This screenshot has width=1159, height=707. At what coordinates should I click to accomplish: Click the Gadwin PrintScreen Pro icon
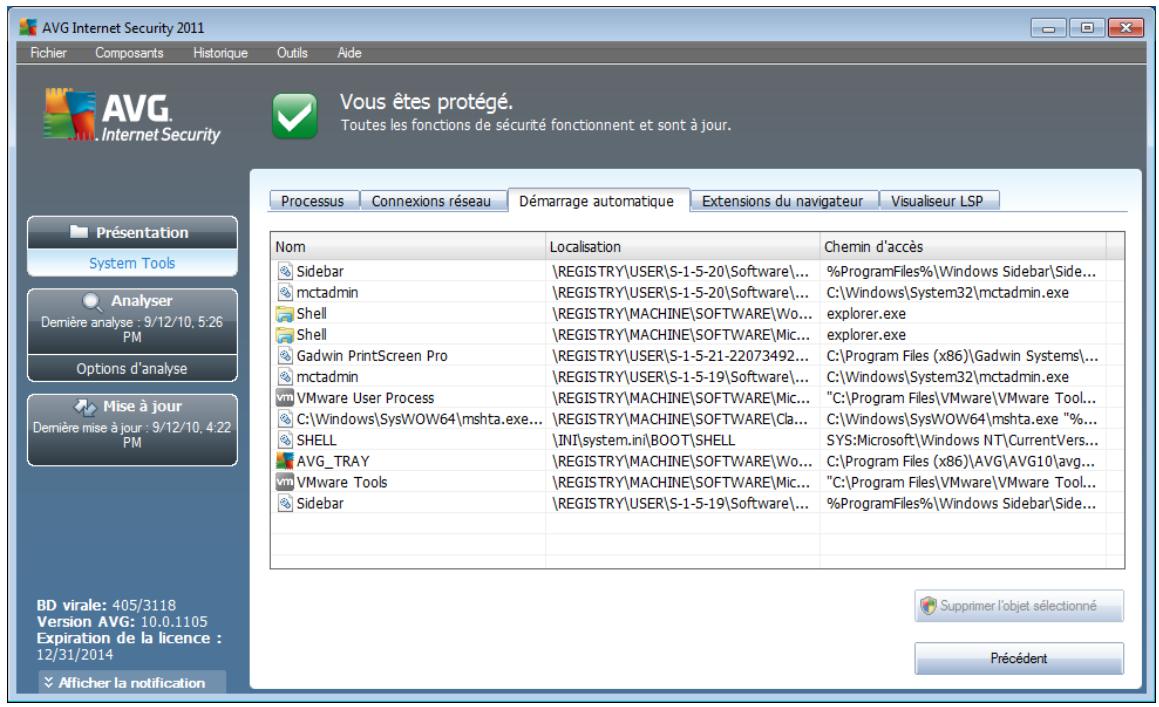pos(285,356)
